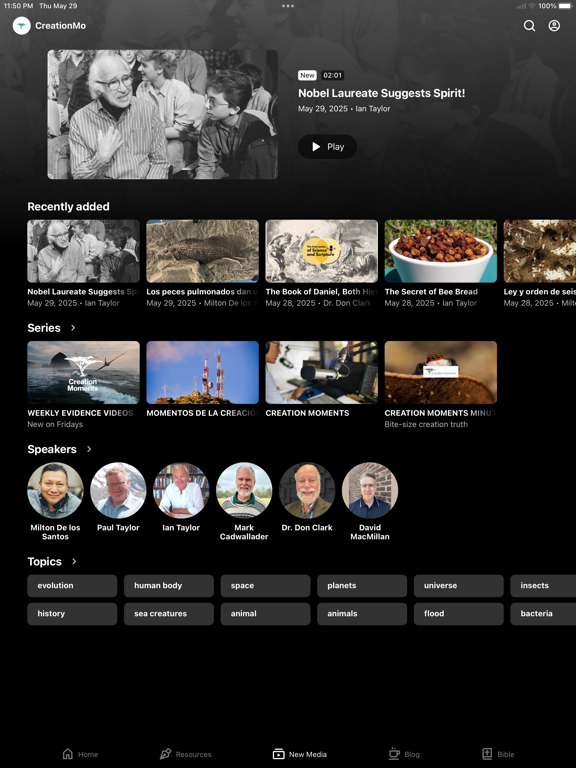Select speaker Ian Taylor avatar
The image size is (576, 768).
click(x=181, y=490)
